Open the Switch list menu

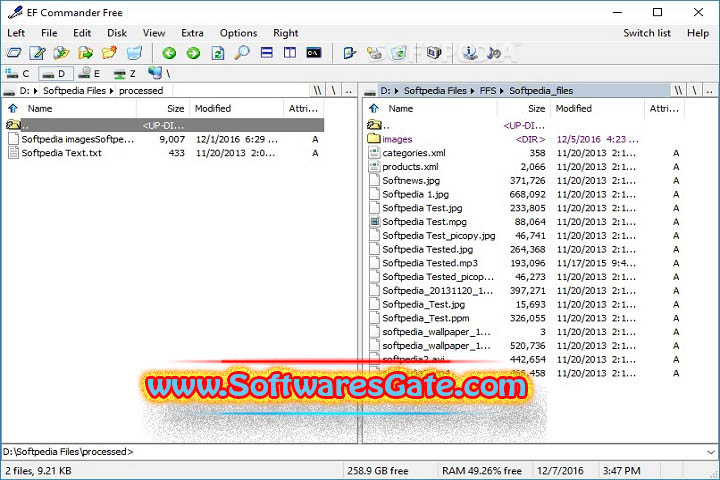click(647, 33)
